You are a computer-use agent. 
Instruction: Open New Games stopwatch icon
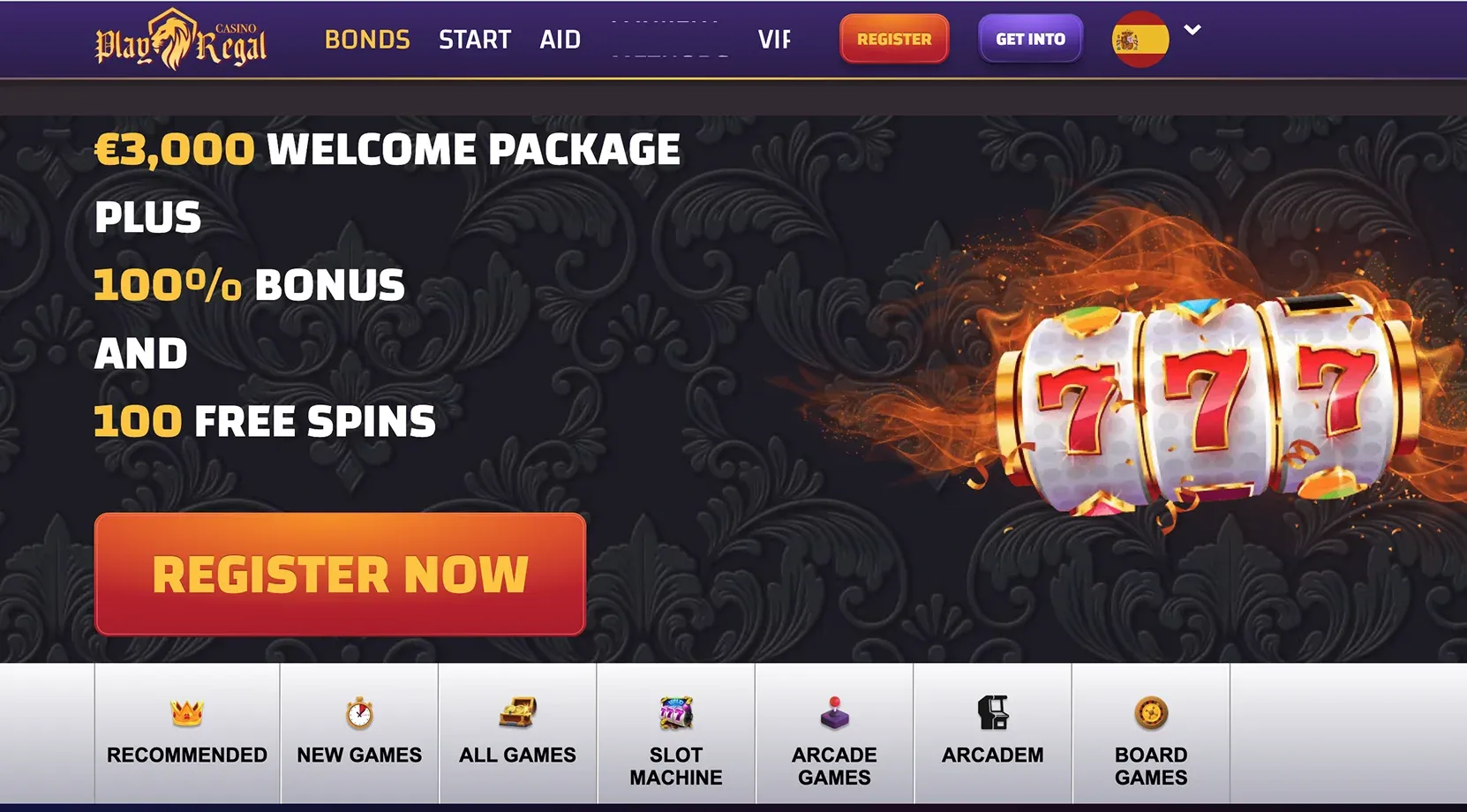(359, 712)
